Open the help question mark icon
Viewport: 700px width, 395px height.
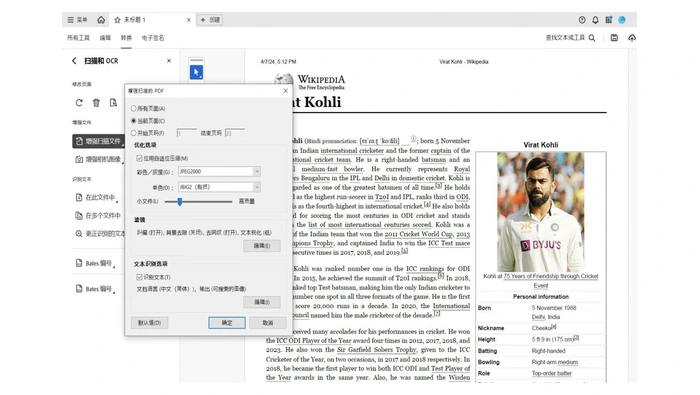click(x=582, y=20)
